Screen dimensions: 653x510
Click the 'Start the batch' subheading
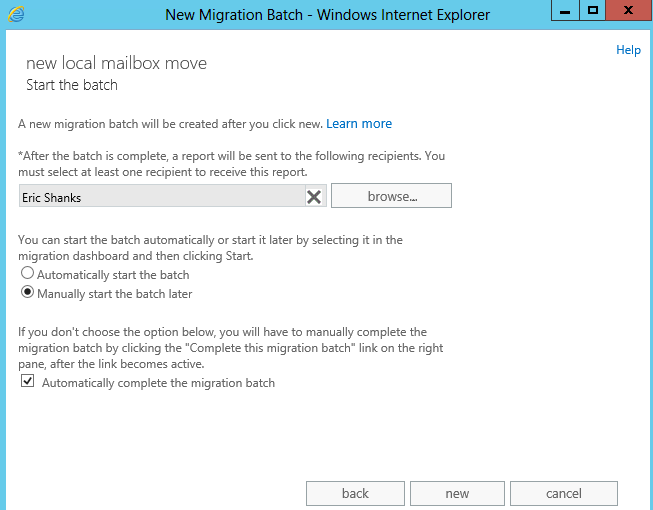click(x=72, y=85)
